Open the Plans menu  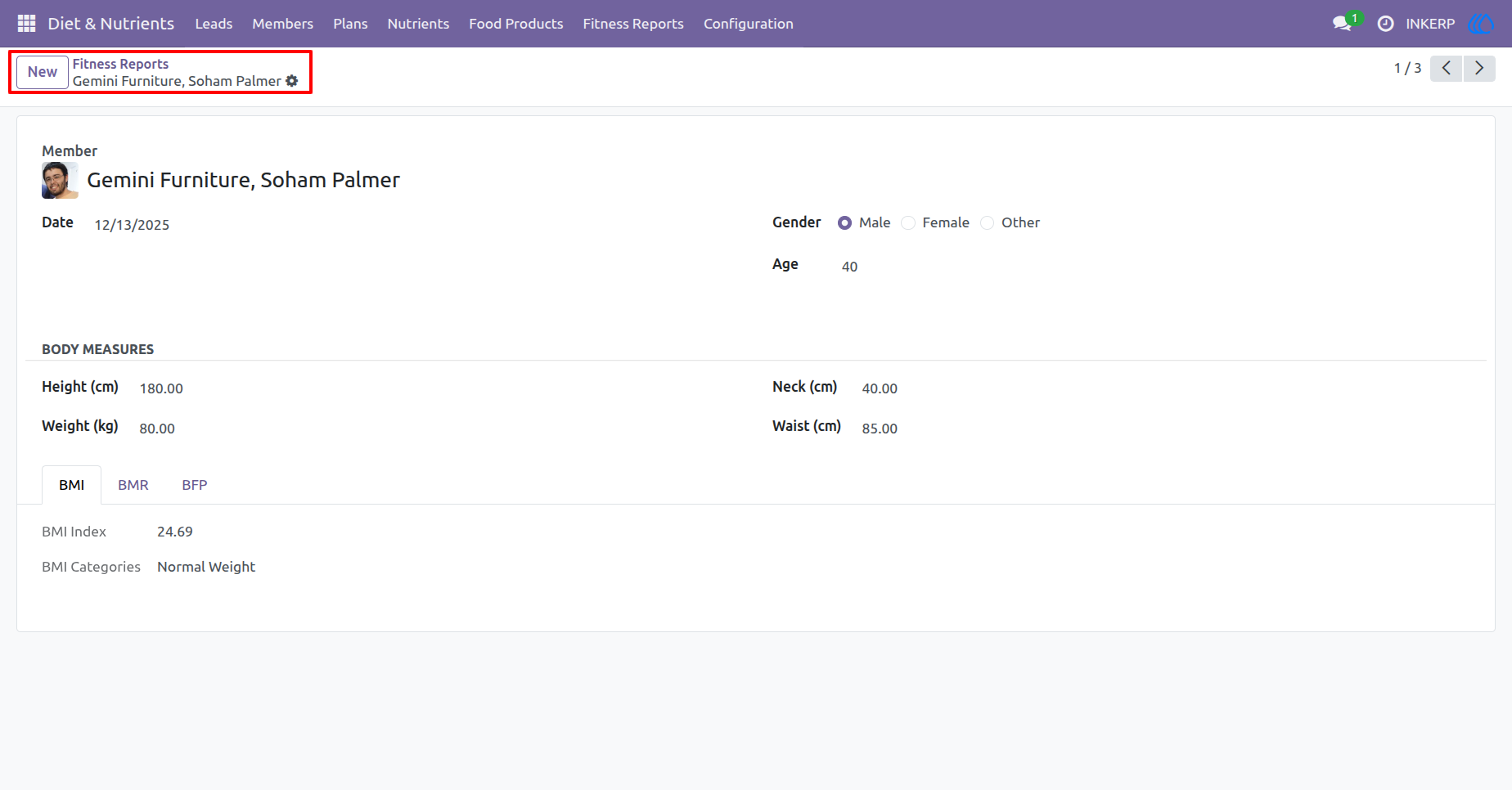350,24
